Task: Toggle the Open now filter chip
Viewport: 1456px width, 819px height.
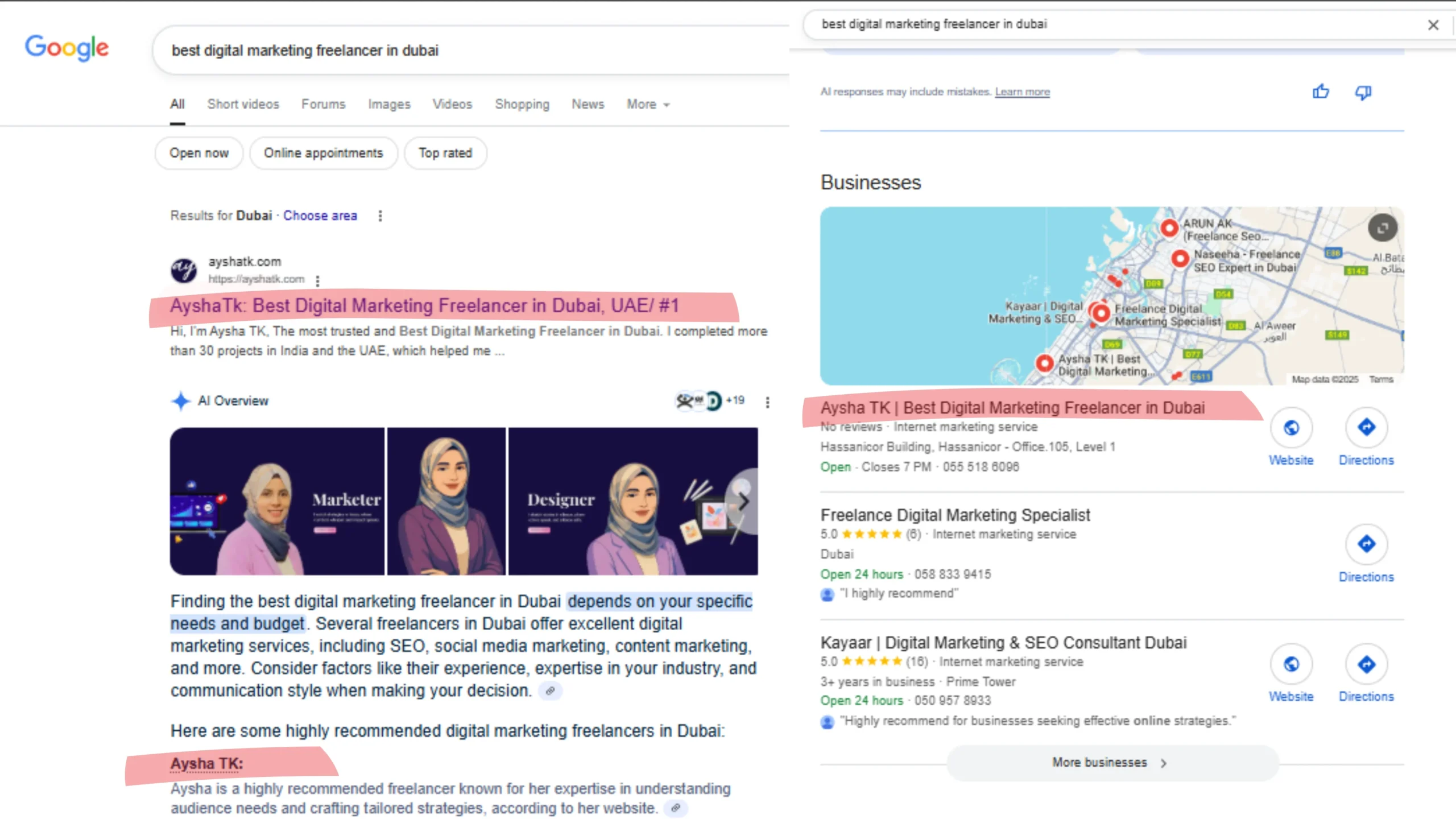Action: 199,153
